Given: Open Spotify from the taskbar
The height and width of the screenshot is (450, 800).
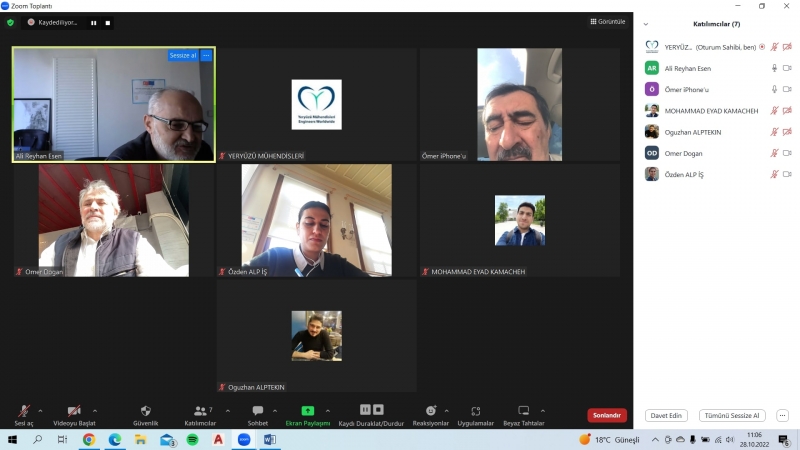Looking at the screenshot, I should click(192, 439).
